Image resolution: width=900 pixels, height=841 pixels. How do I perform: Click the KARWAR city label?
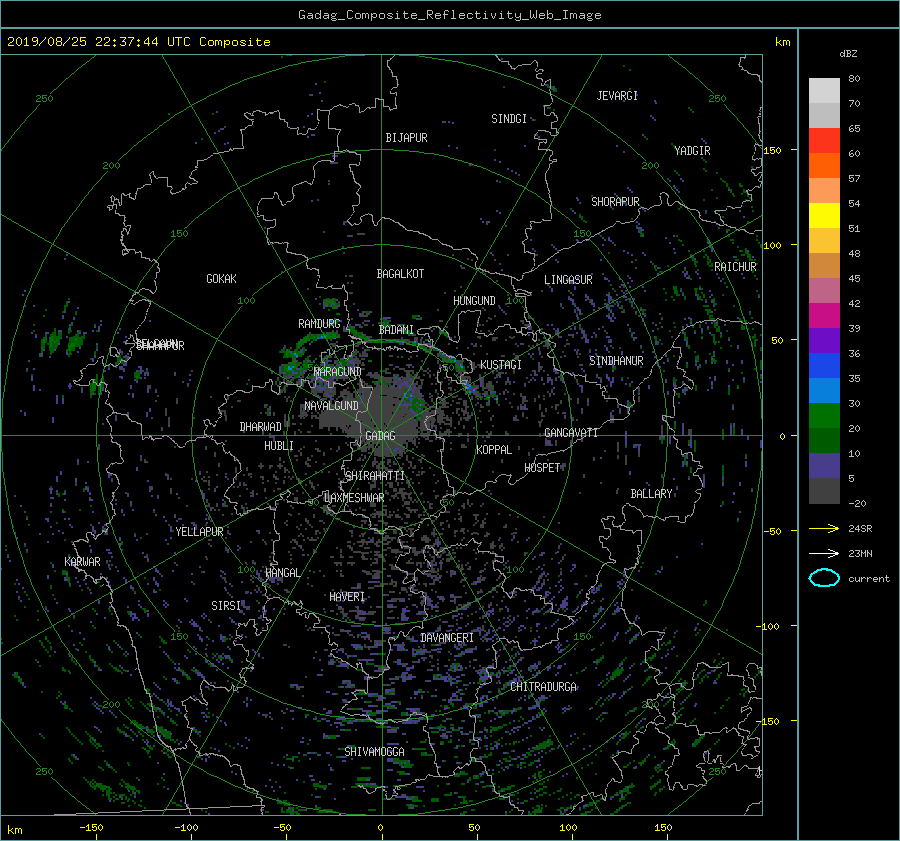(82, 562)
